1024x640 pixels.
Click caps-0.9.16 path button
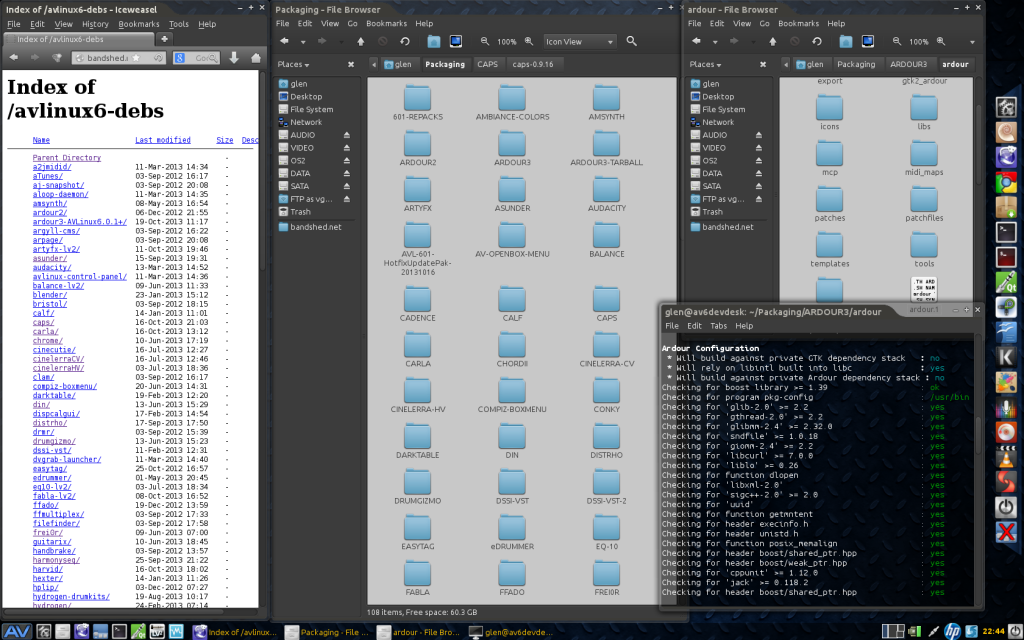pos(533,65)
